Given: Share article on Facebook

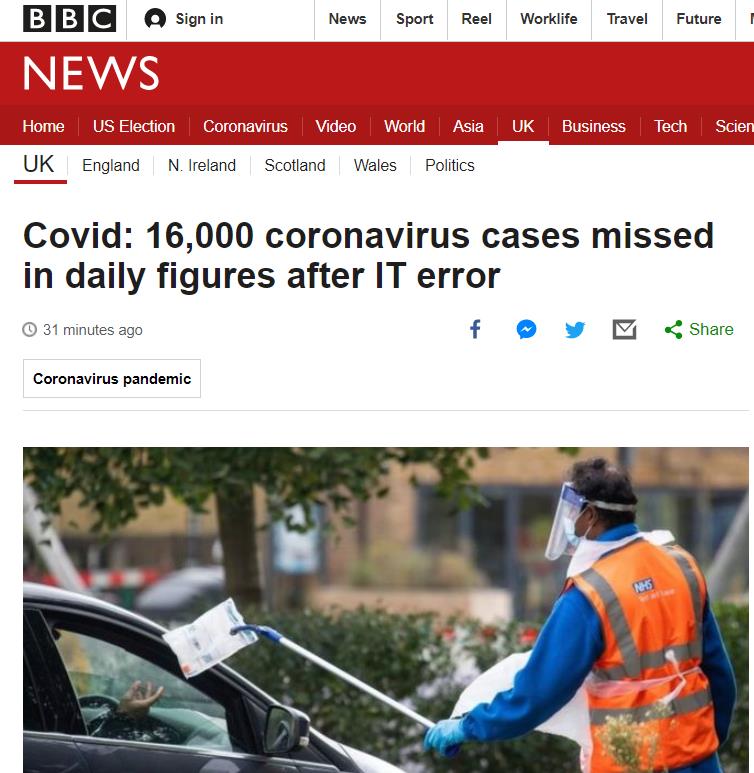Looking at the screenshot, I should pos(475,329).
